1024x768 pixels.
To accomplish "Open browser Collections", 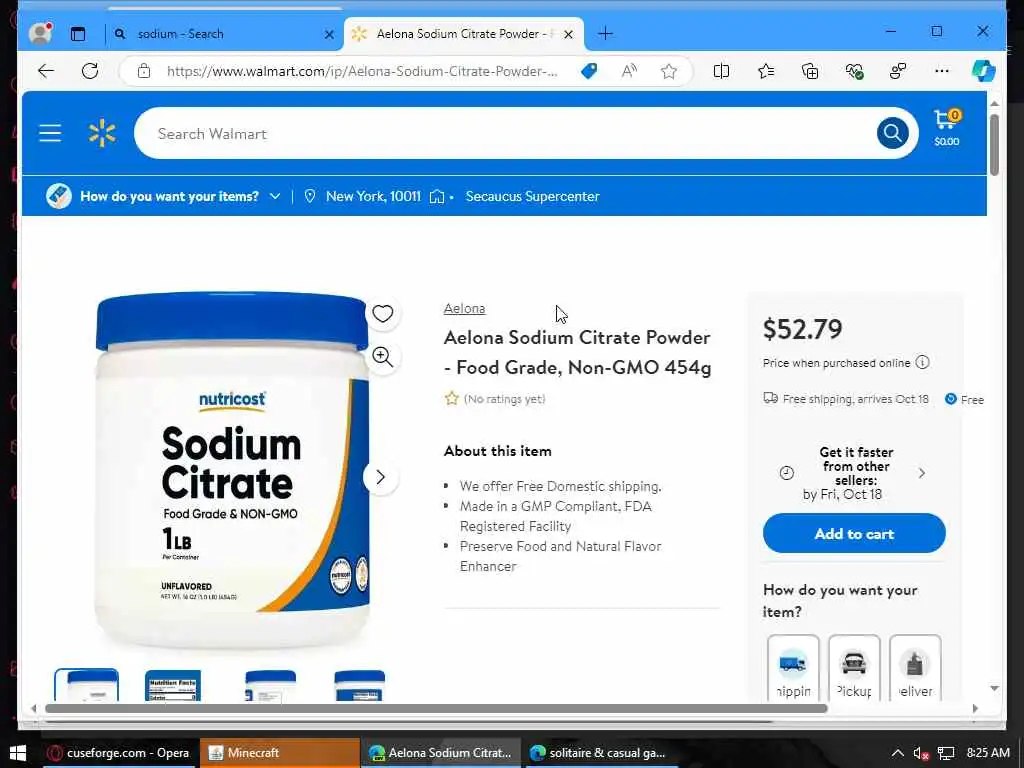I will (x=810, y=71).
